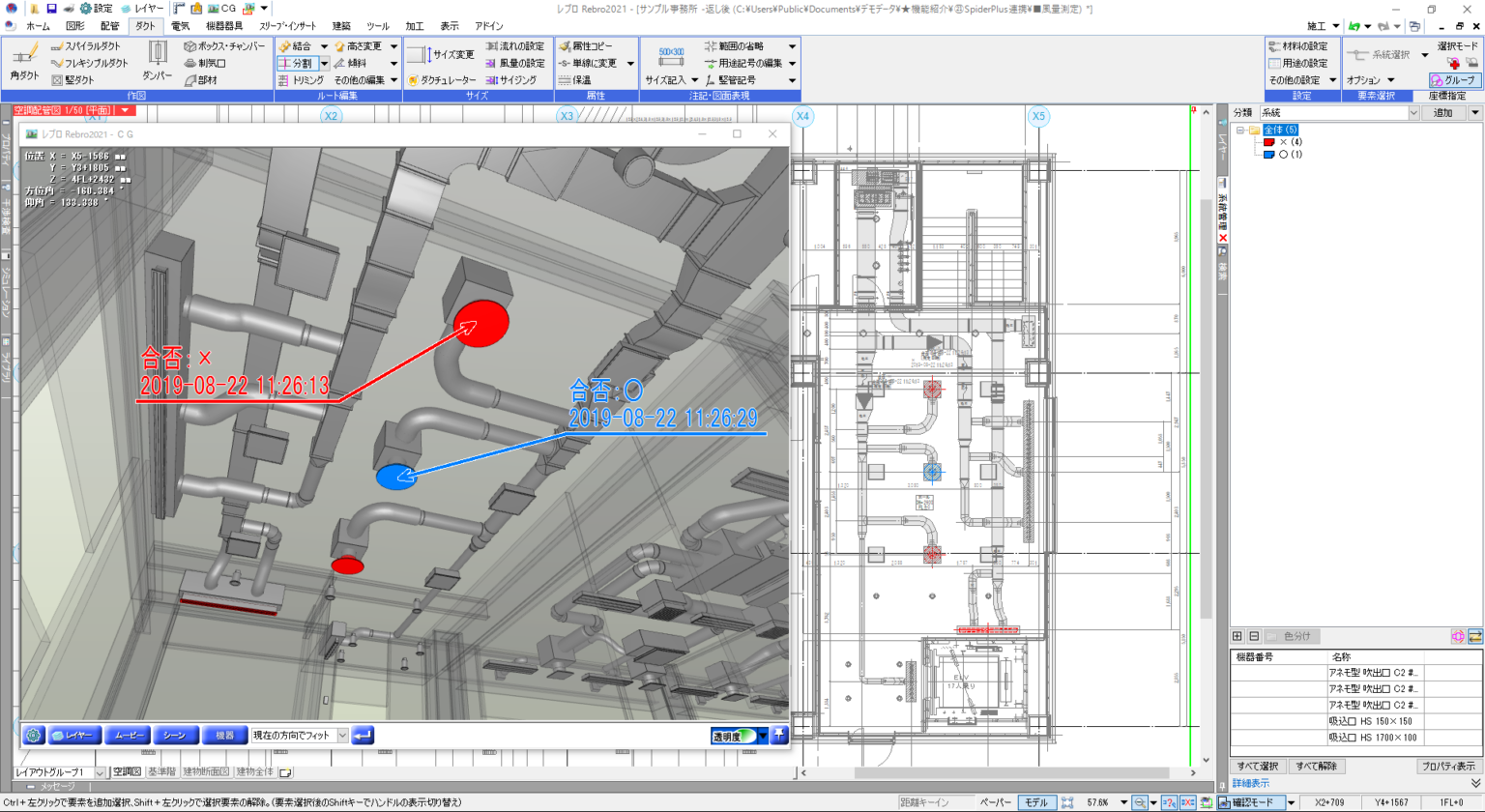Select the 角ダクト rectangular duct tool
The image size is (1485, 812).
coord(24,61)
